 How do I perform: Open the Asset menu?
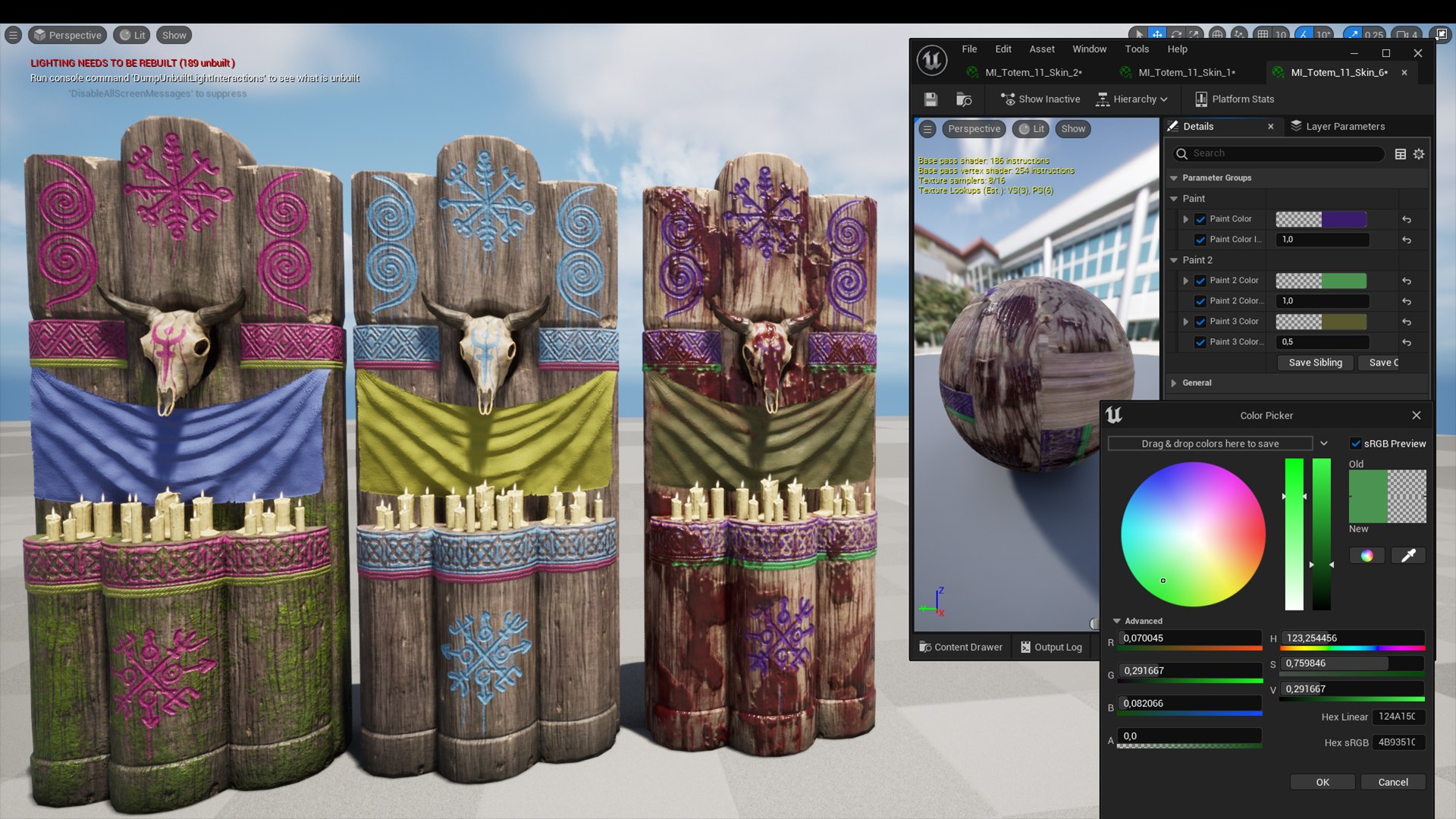[x=1041, y=49]
